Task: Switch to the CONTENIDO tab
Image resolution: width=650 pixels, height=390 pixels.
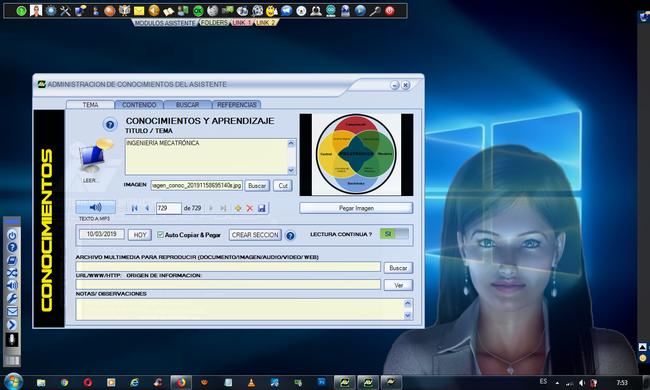Action: [x=139, y=104]
